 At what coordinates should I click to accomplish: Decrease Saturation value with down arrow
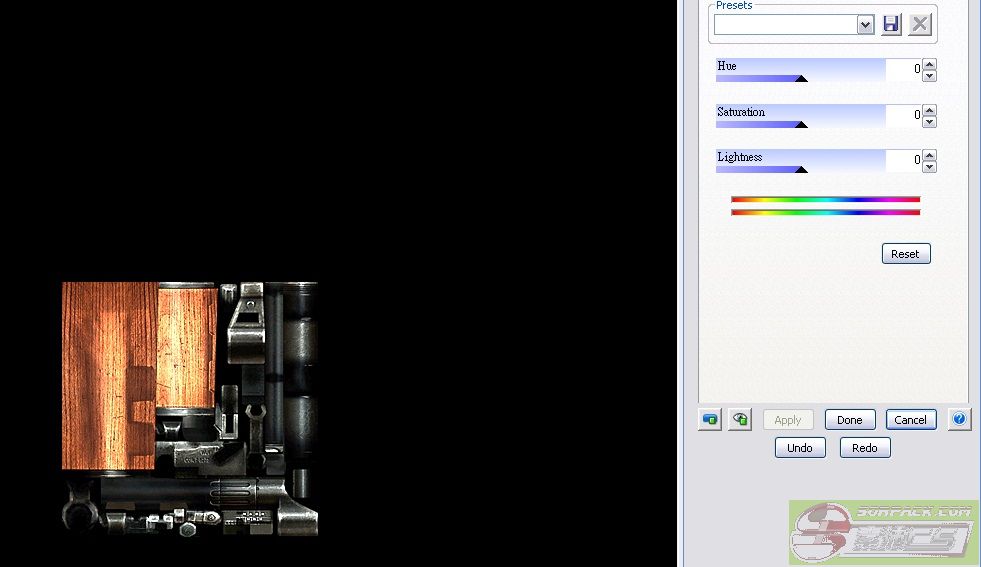[x=930, y=122]
